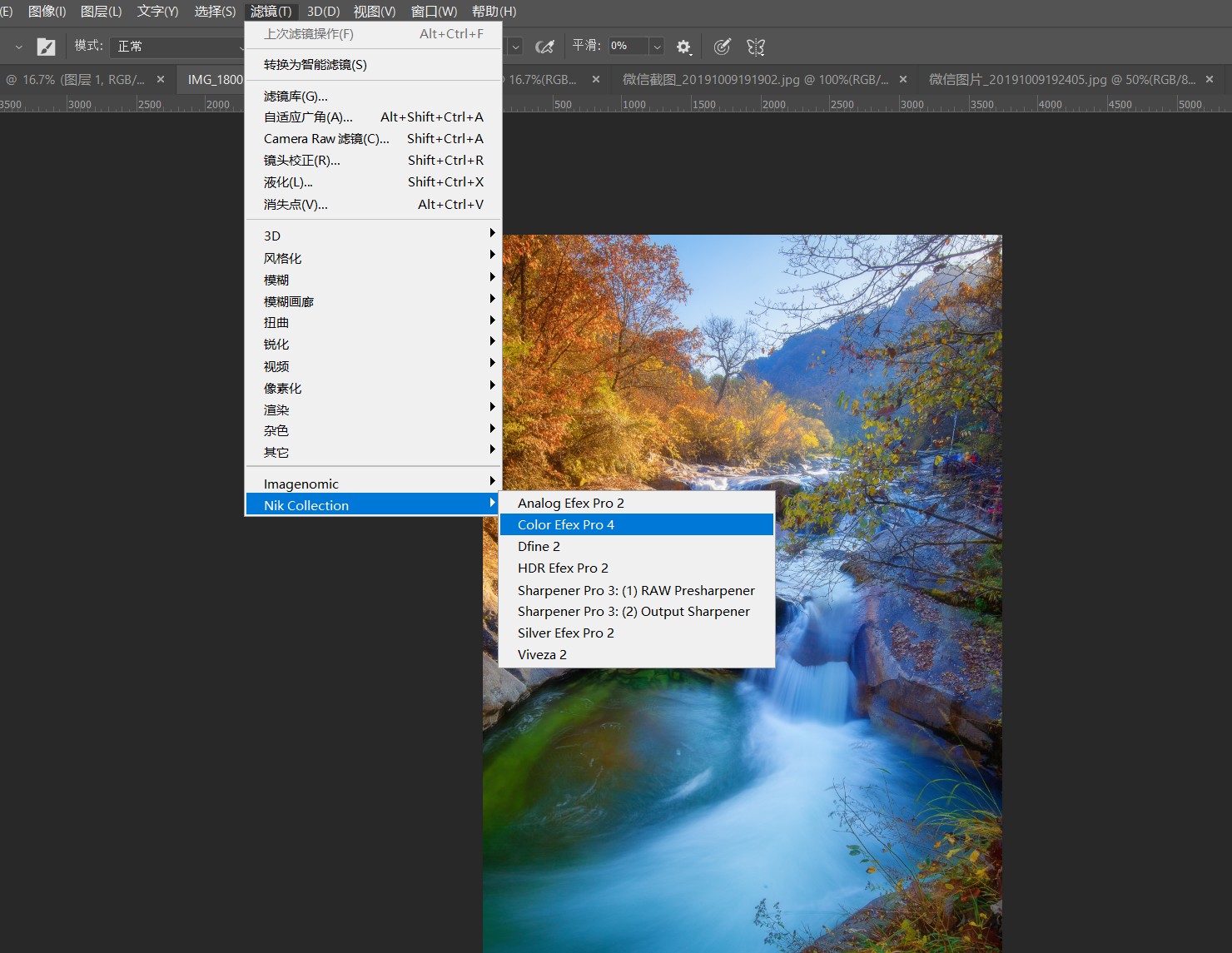Select Sharpener Pro 3: (2) Output Sharpener
The width and height of the screenshot is (1232, 953).
[x=637, y=612]
